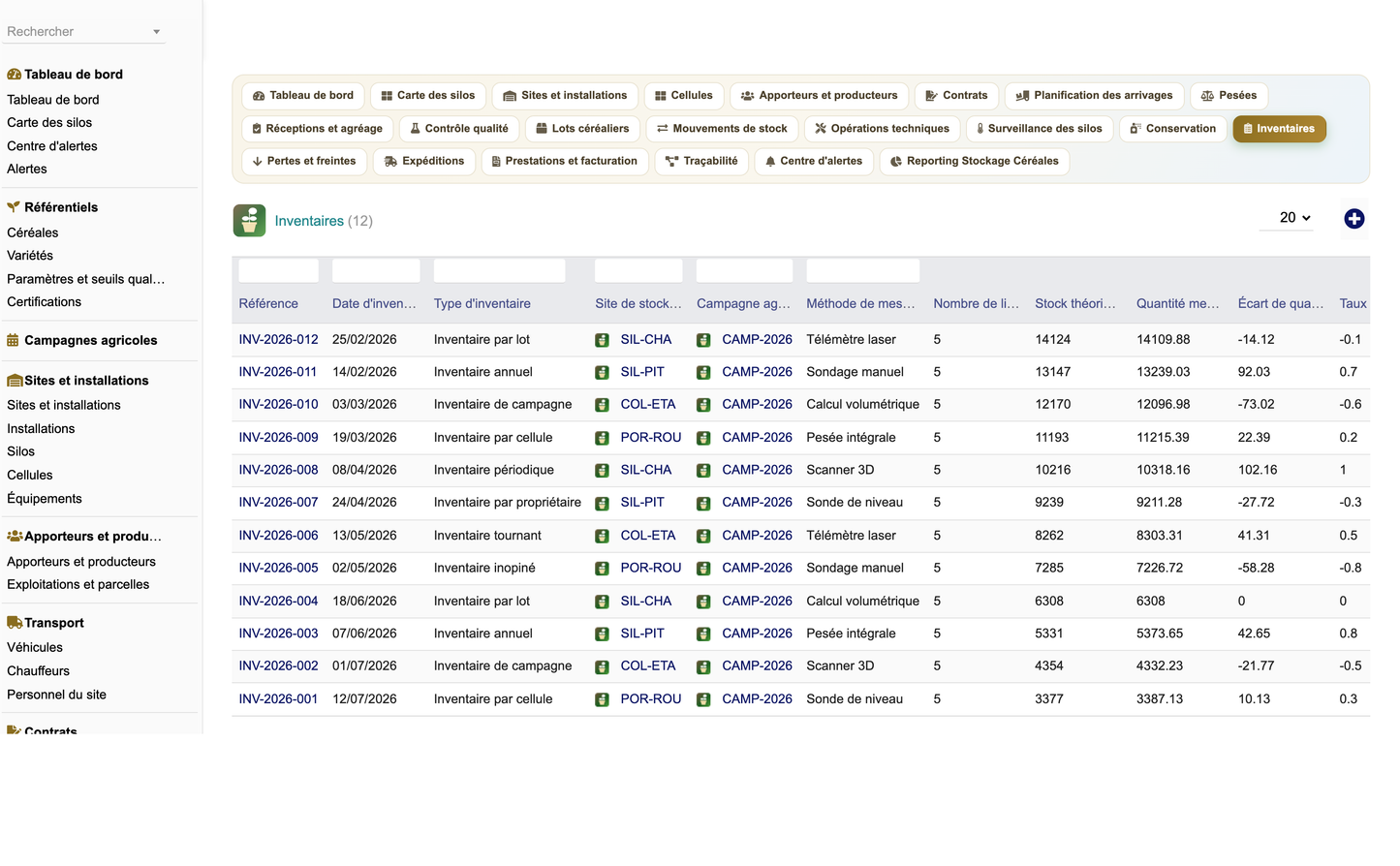Click campaign icon in INV-2026-002 row

[703, 667]
